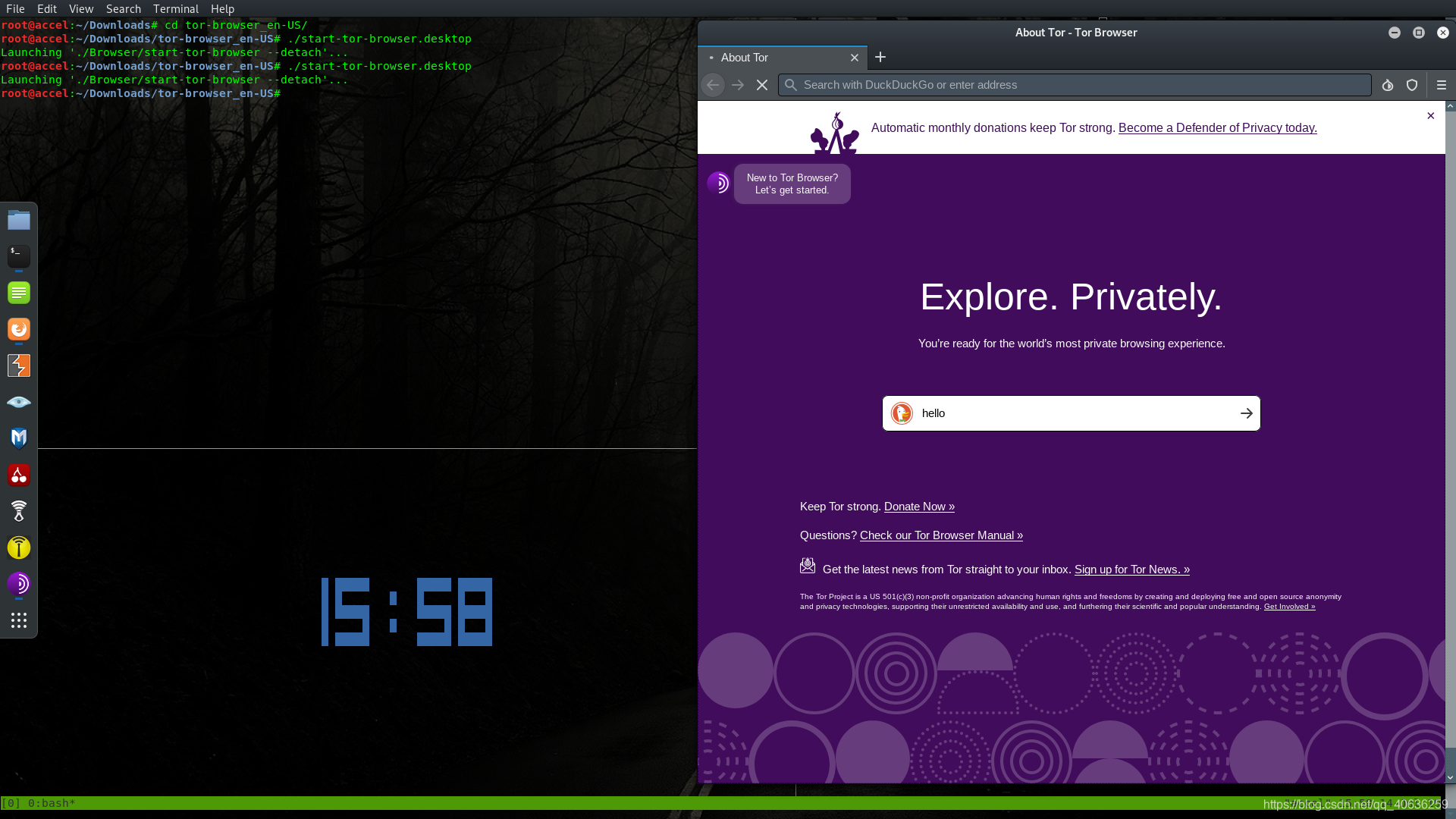Open the File menu in terminal
Screen dimensions: 1456x819
click(x=15, y=8)
